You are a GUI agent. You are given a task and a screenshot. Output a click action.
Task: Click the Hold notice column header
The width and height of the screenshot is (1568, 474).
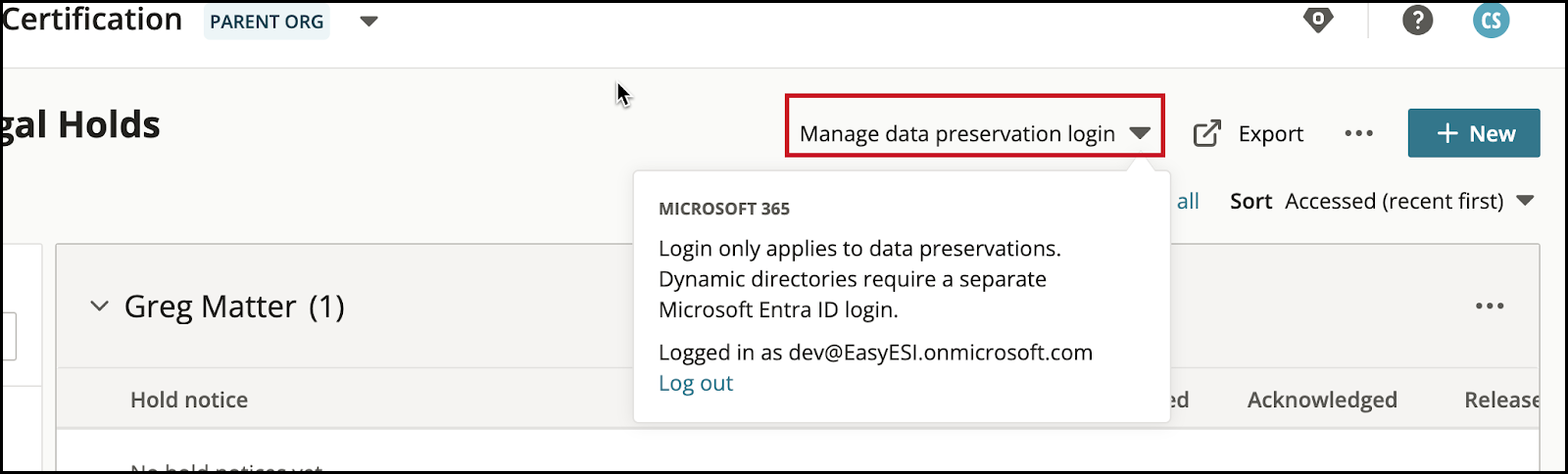click(x=189, y=400)
